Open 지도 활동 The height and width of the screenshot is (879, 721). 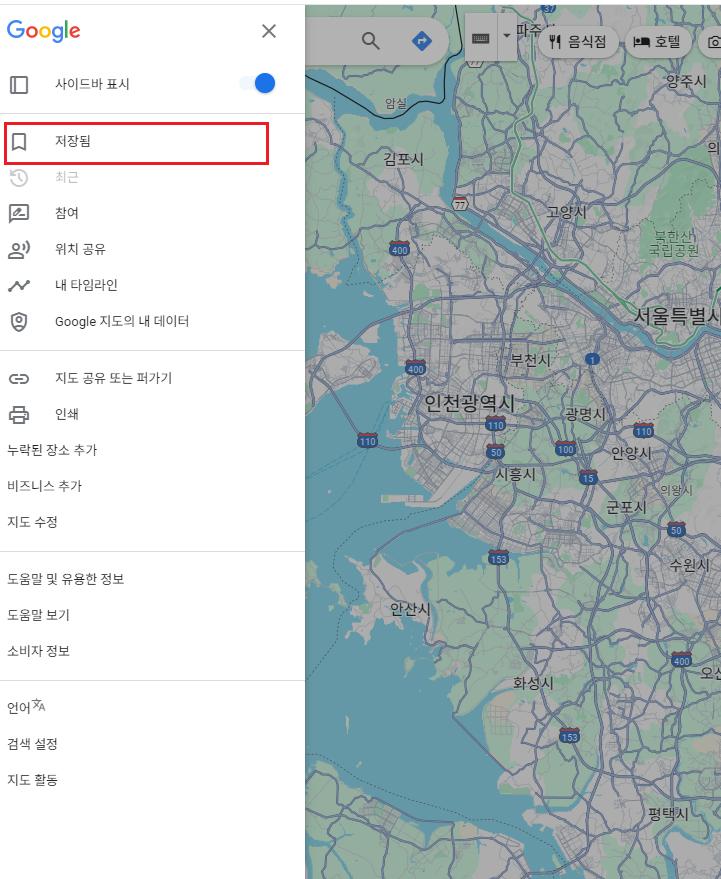tap(32, 780)
